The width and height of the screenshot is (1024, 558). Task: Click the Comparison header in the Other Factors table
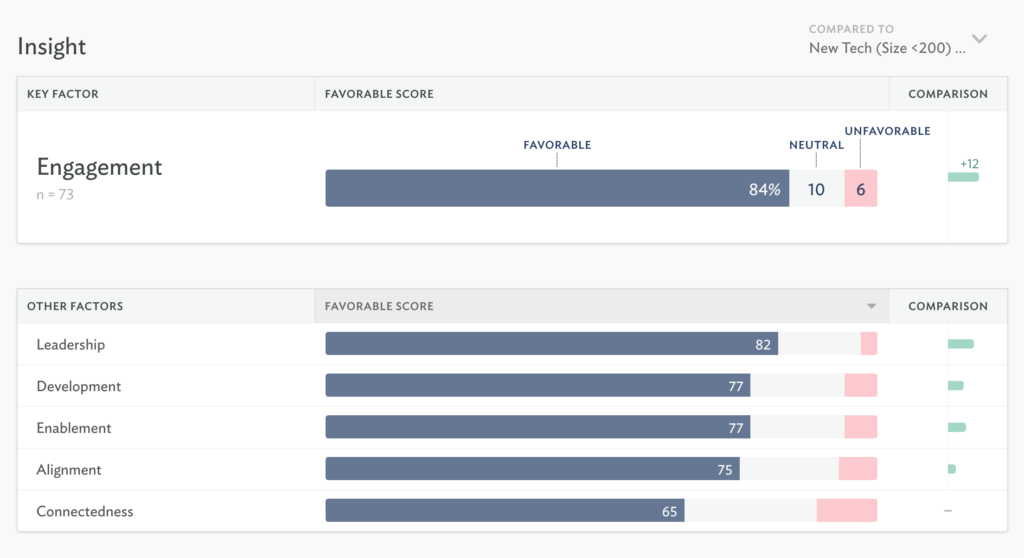pyautogui.click(x=948, y=306)
